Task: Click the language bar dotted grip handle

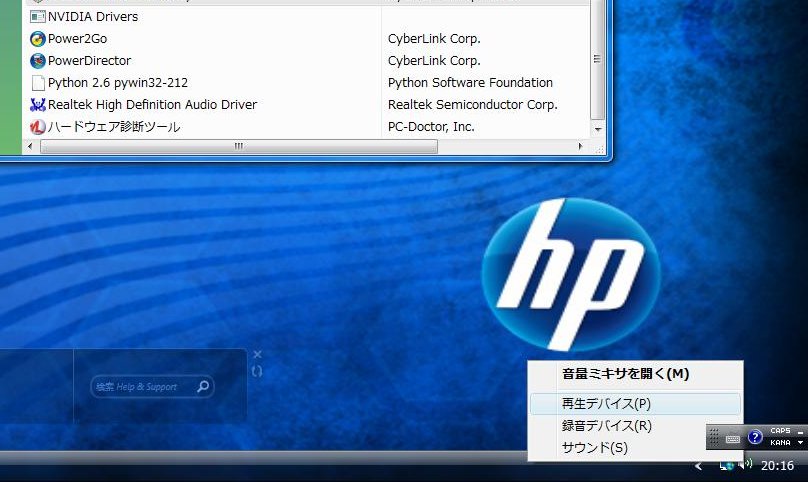Action: [714, 437]
